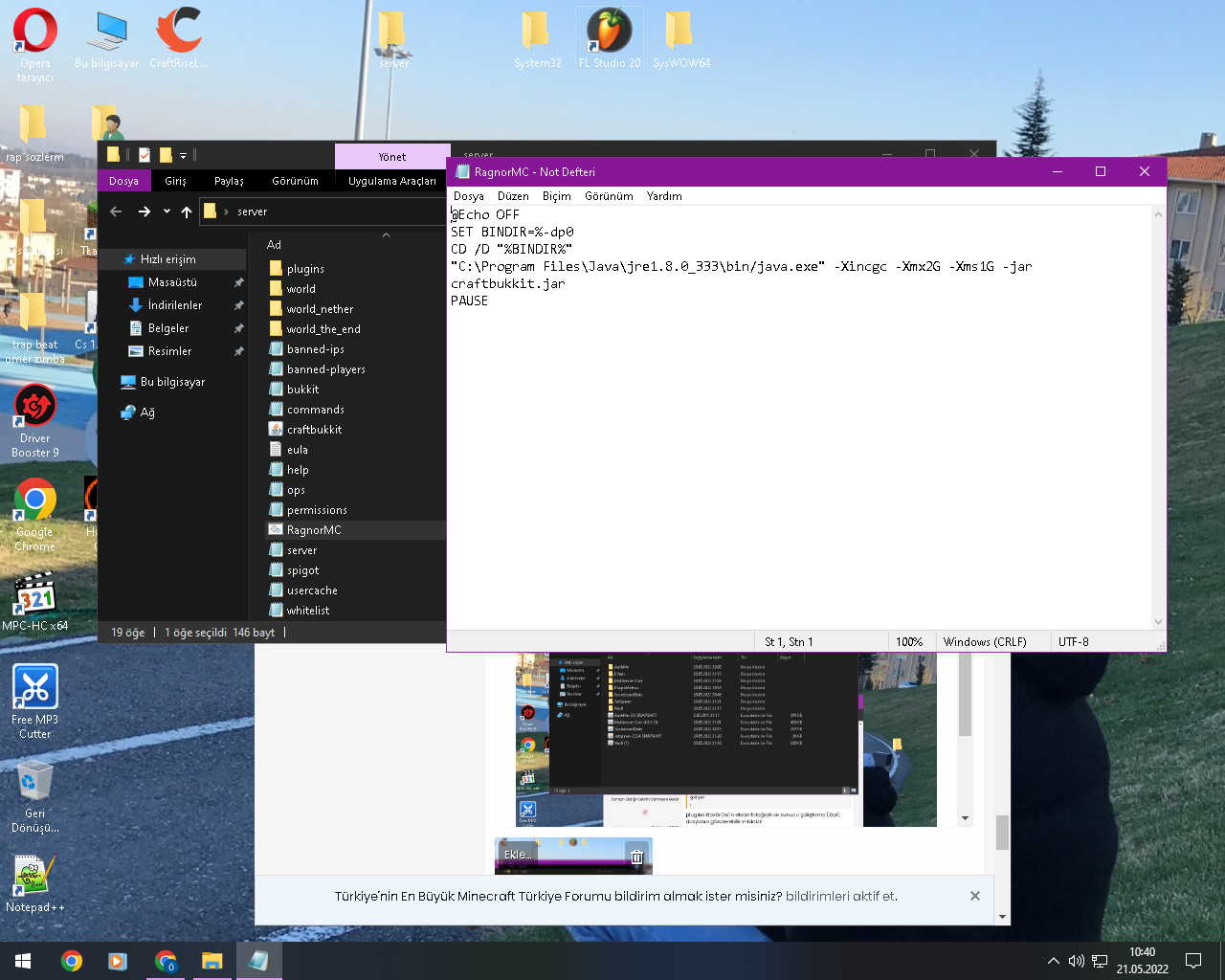
Task: Open rap sozlerm desktop folder
Action: click(x=34, y=132)
